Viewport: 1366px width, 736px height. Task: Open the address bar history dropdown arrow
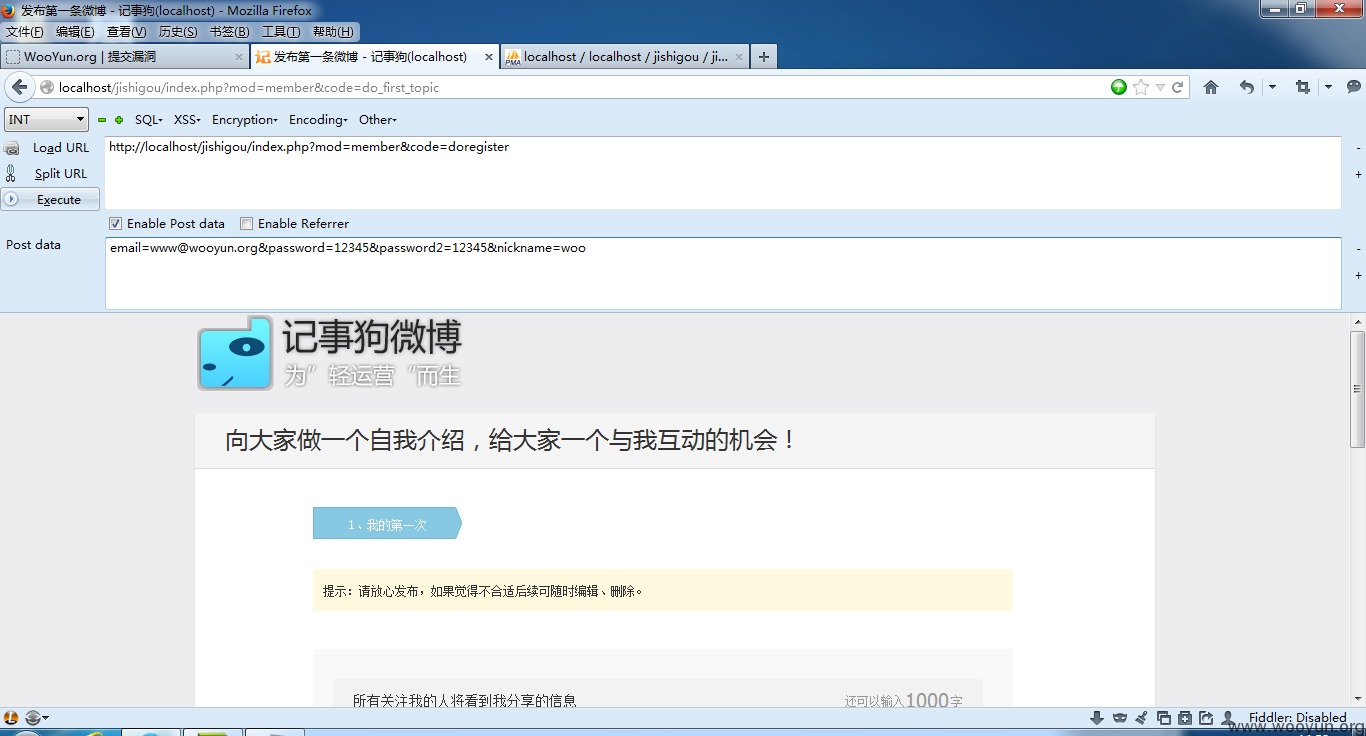(1160, 87)
